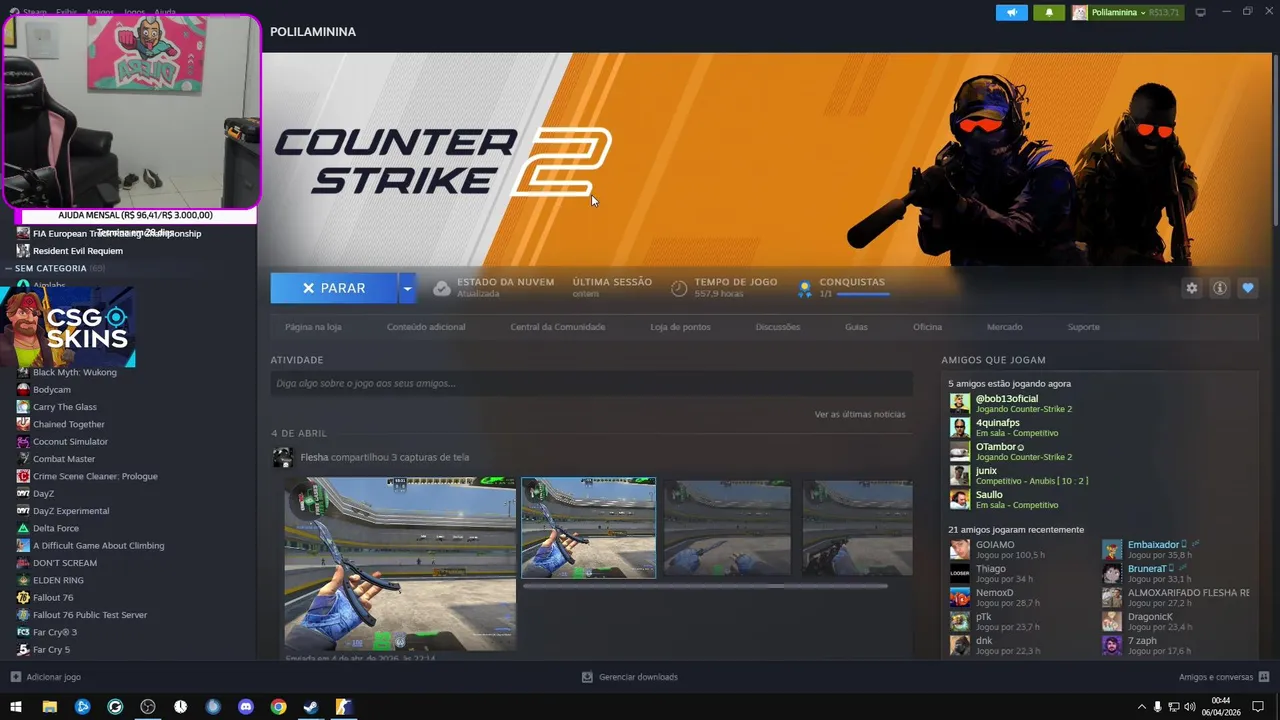Open the Windows notification center

[x=1259, y=707]
